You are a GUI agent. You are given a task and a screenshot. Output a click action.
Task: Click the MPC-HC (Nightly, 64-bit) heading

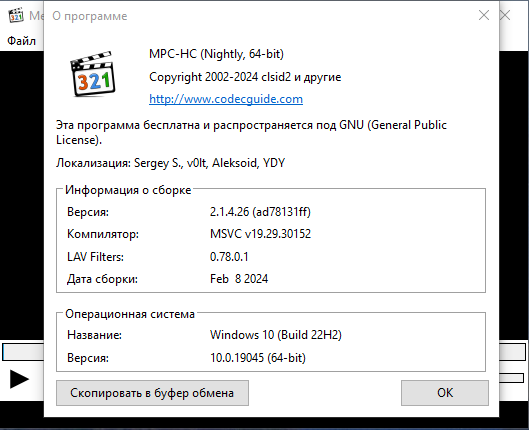(216, 54)
